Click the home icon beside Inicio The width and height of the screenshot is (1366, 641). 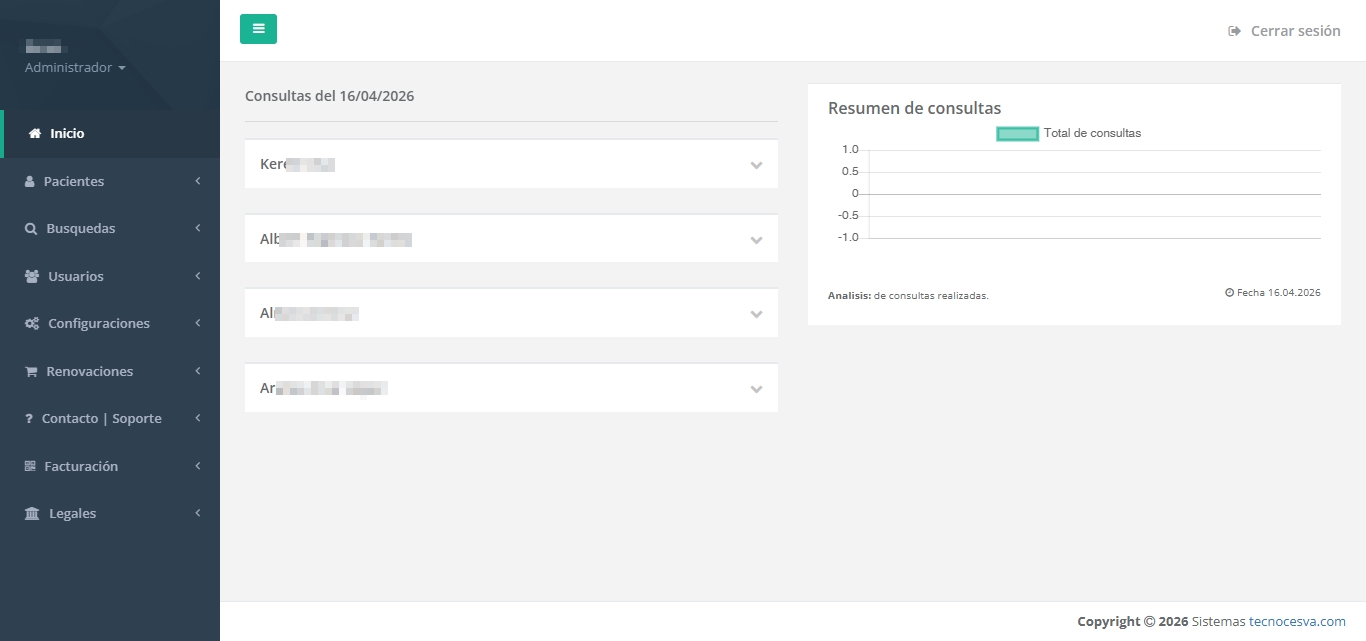click(x=35, y=134)
